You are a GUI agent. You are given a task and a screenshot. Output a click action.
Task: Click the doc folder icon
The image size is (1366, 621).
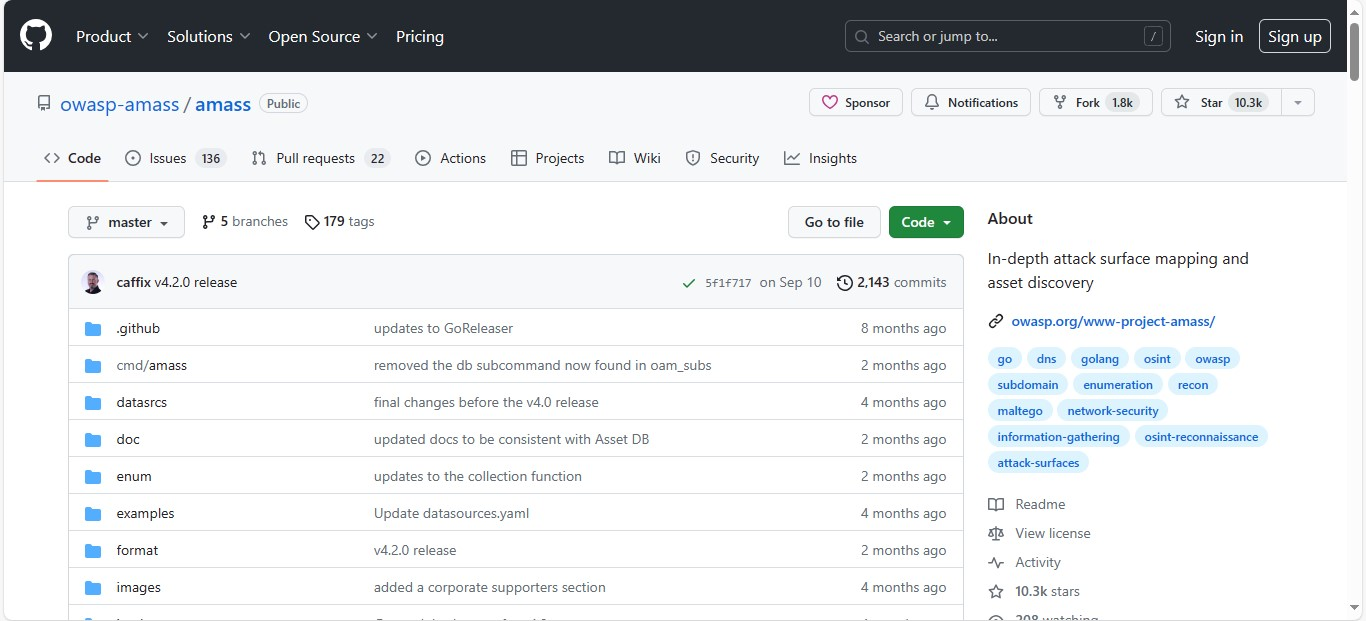(x=93, y=440)
